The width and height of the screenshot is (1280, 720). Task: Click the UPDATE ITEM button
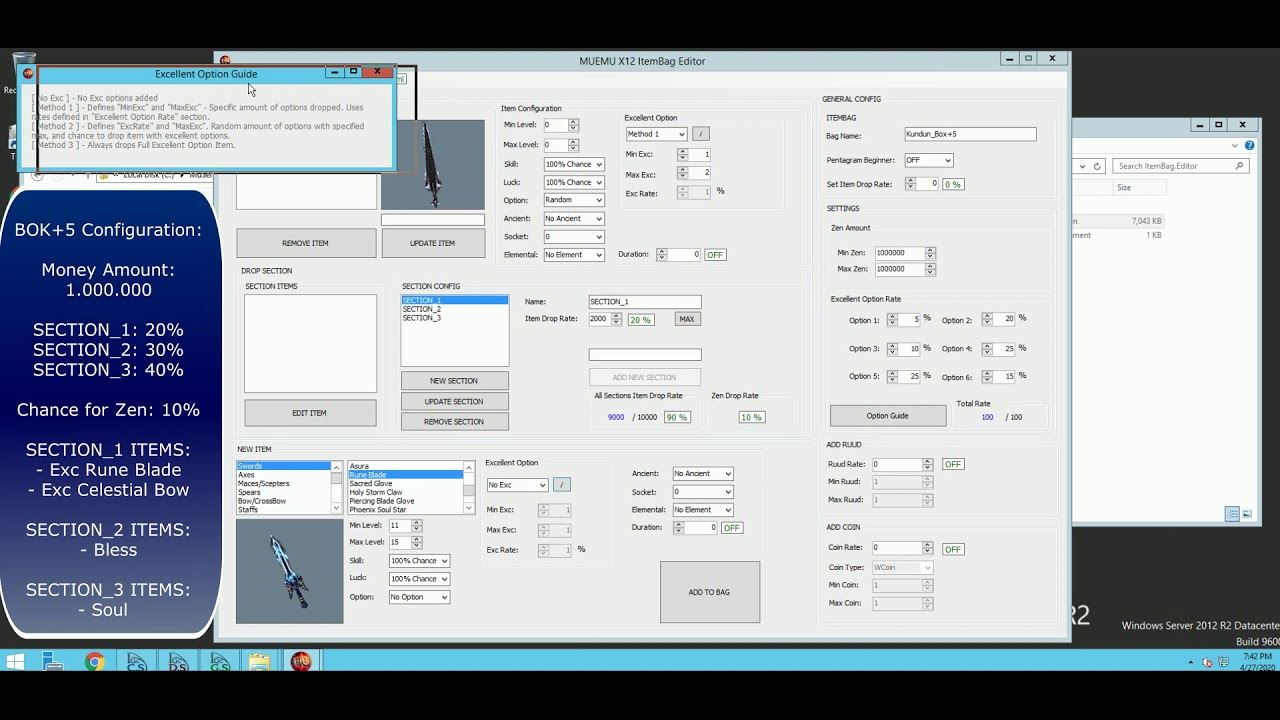(432, 243)
